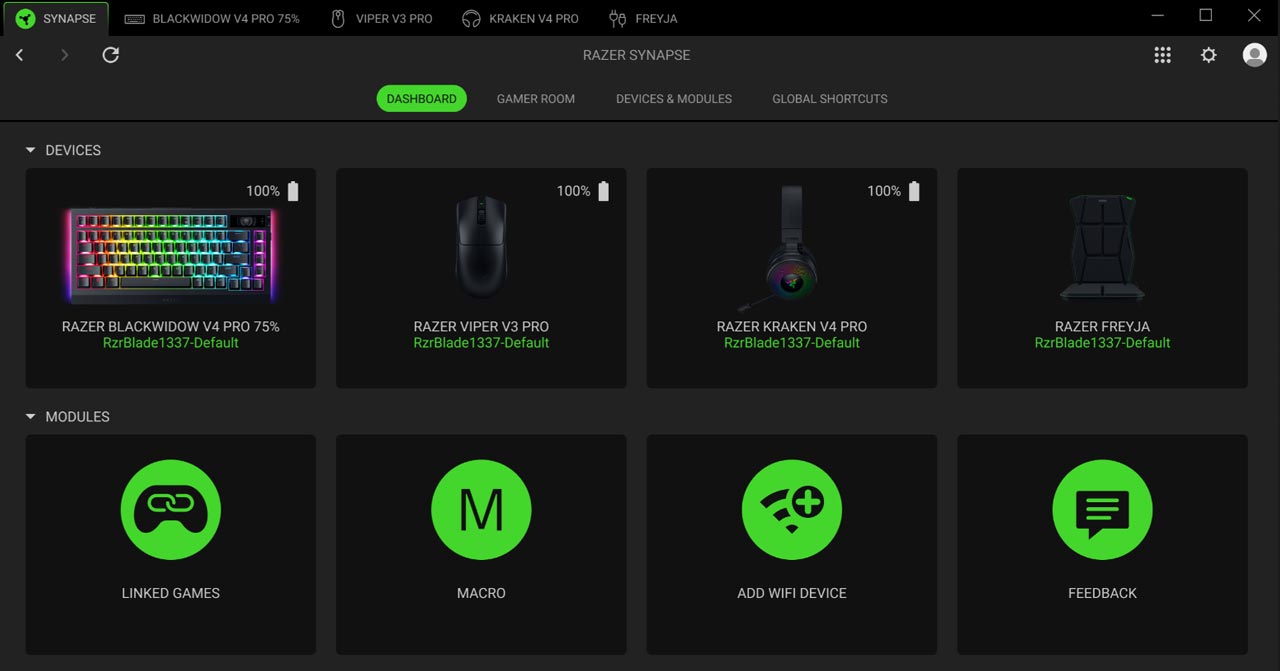The image size is (1280, 671).
Task: Open the user account avatar
Action: coord(1254,55)
